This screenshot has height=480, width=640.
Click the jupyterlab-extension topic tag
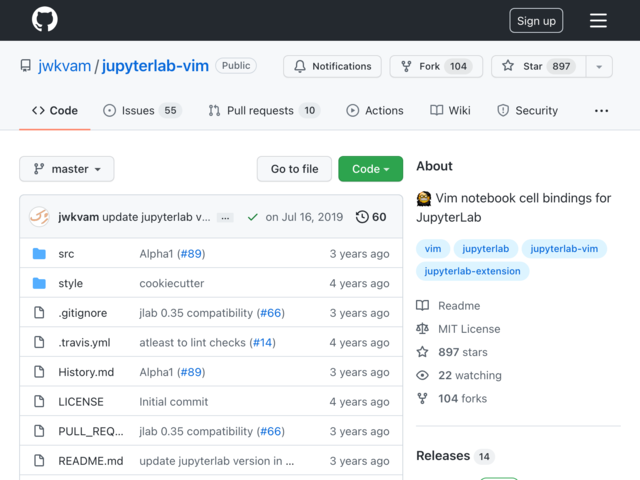pos(472,271)
